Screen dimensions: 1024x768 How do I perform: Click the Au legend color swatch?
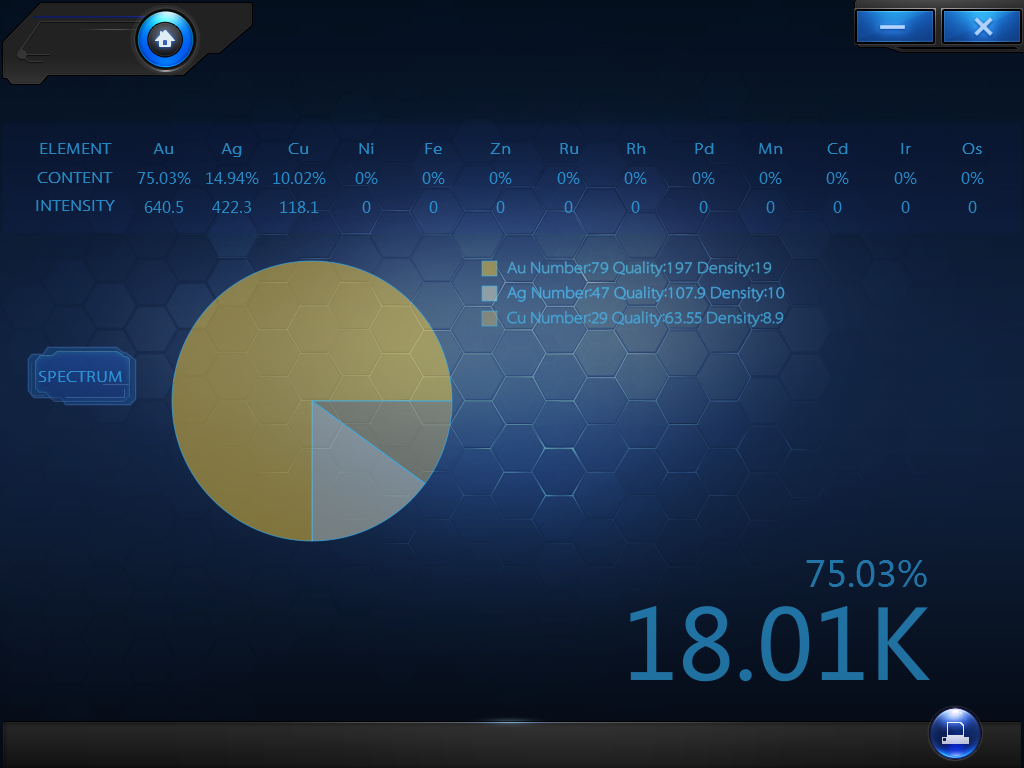(x=489, y=268)
